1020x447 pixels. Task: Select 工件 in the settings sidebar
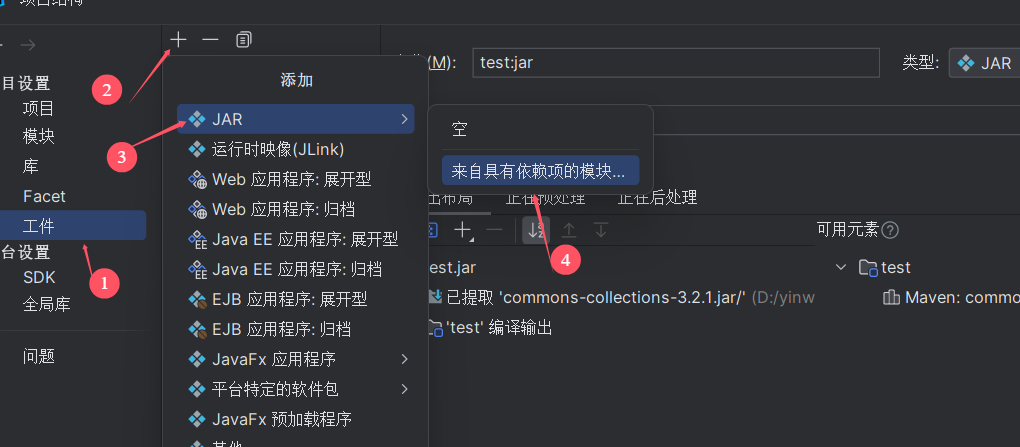(x=73, y=225)
